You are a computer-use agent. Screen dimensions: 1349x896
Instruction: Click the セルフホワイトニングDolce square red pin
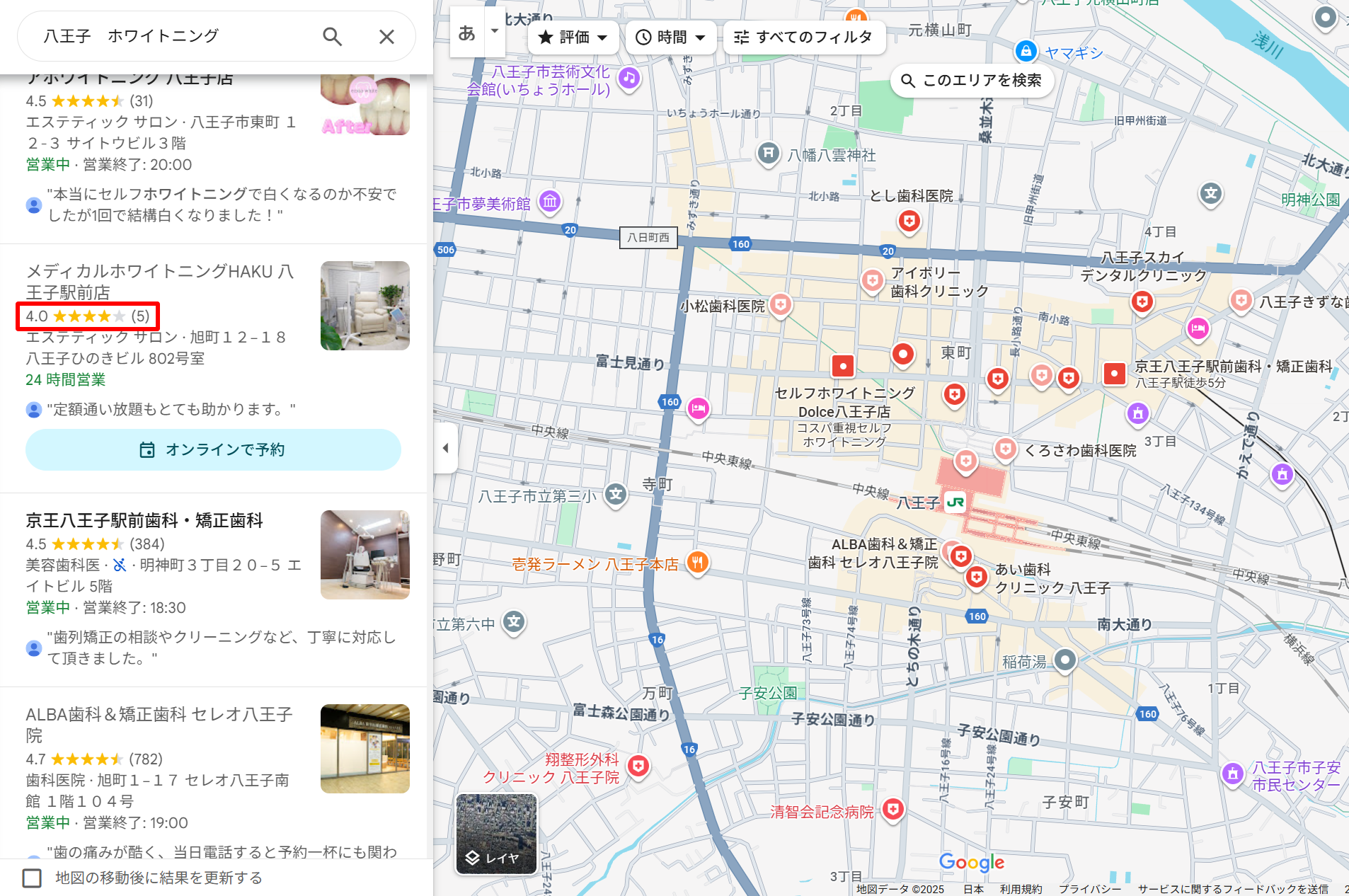(842, 366)
